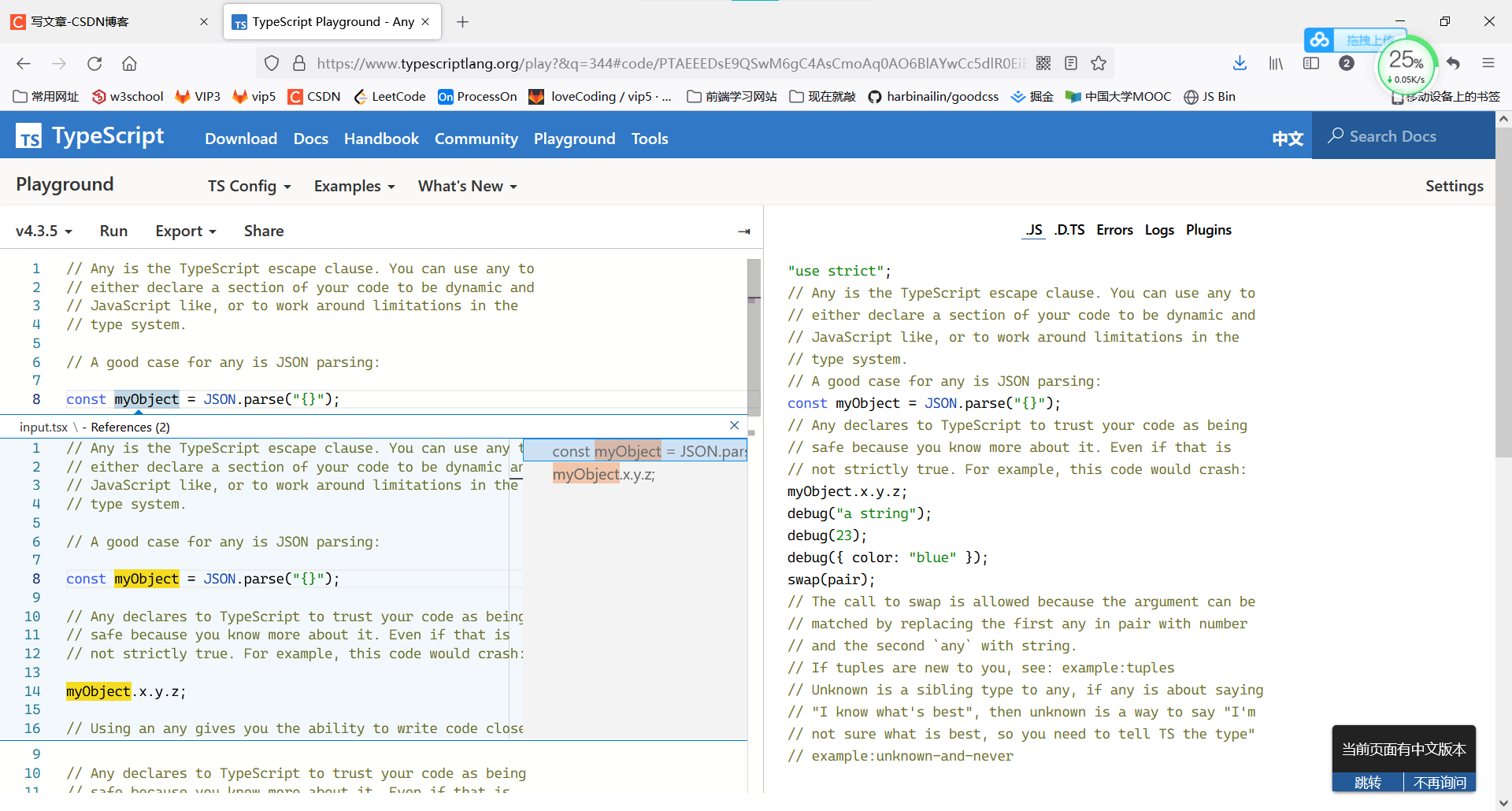Screen dimensions: 1512x811
Task: Switch to the .D.TS tab
Action: click(x=1069, y=230)
